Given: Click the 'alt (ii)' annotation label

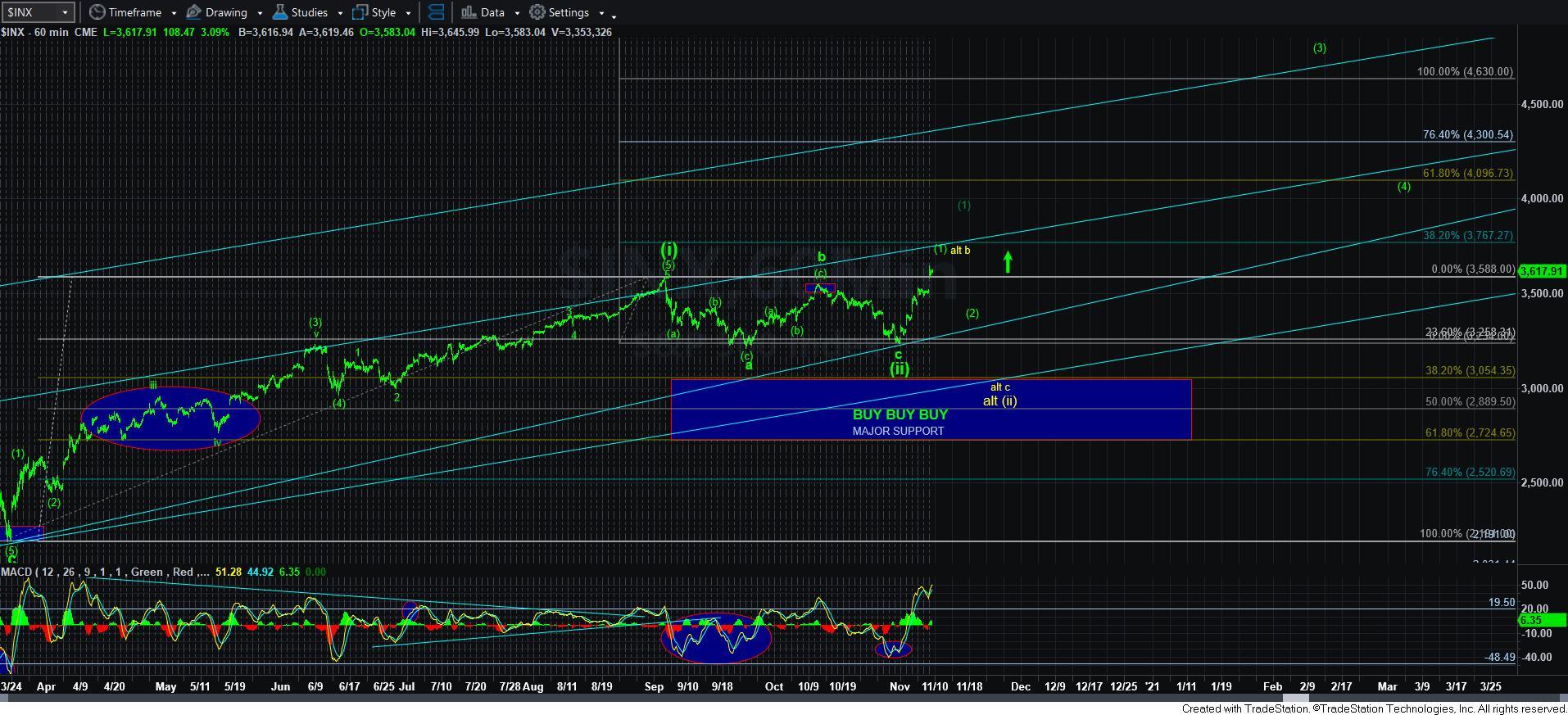Looking at the screenshot, I should (x=999, y=400).
